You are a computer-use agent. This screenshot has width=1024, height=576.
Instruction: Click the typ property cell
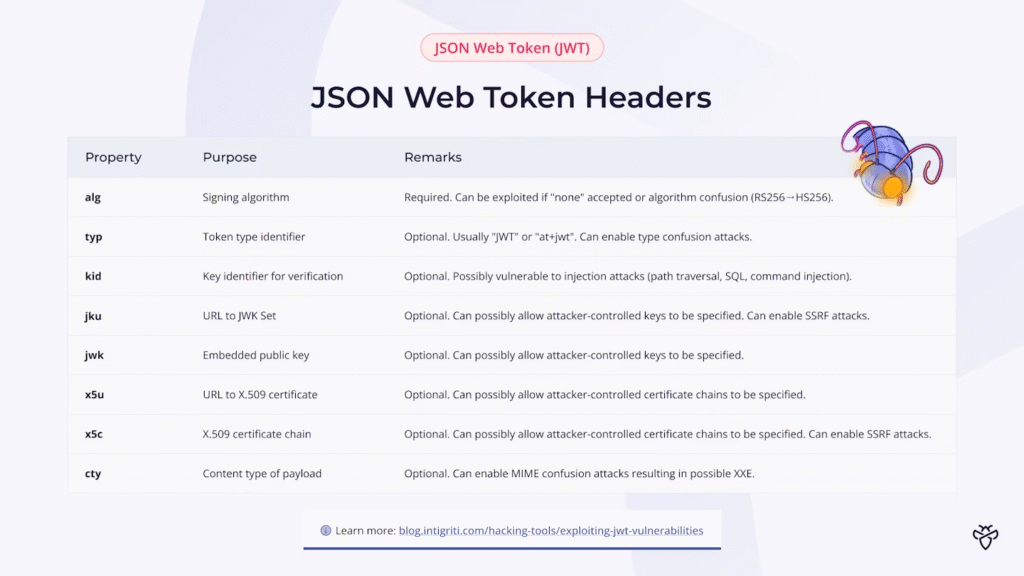[93, 237]
